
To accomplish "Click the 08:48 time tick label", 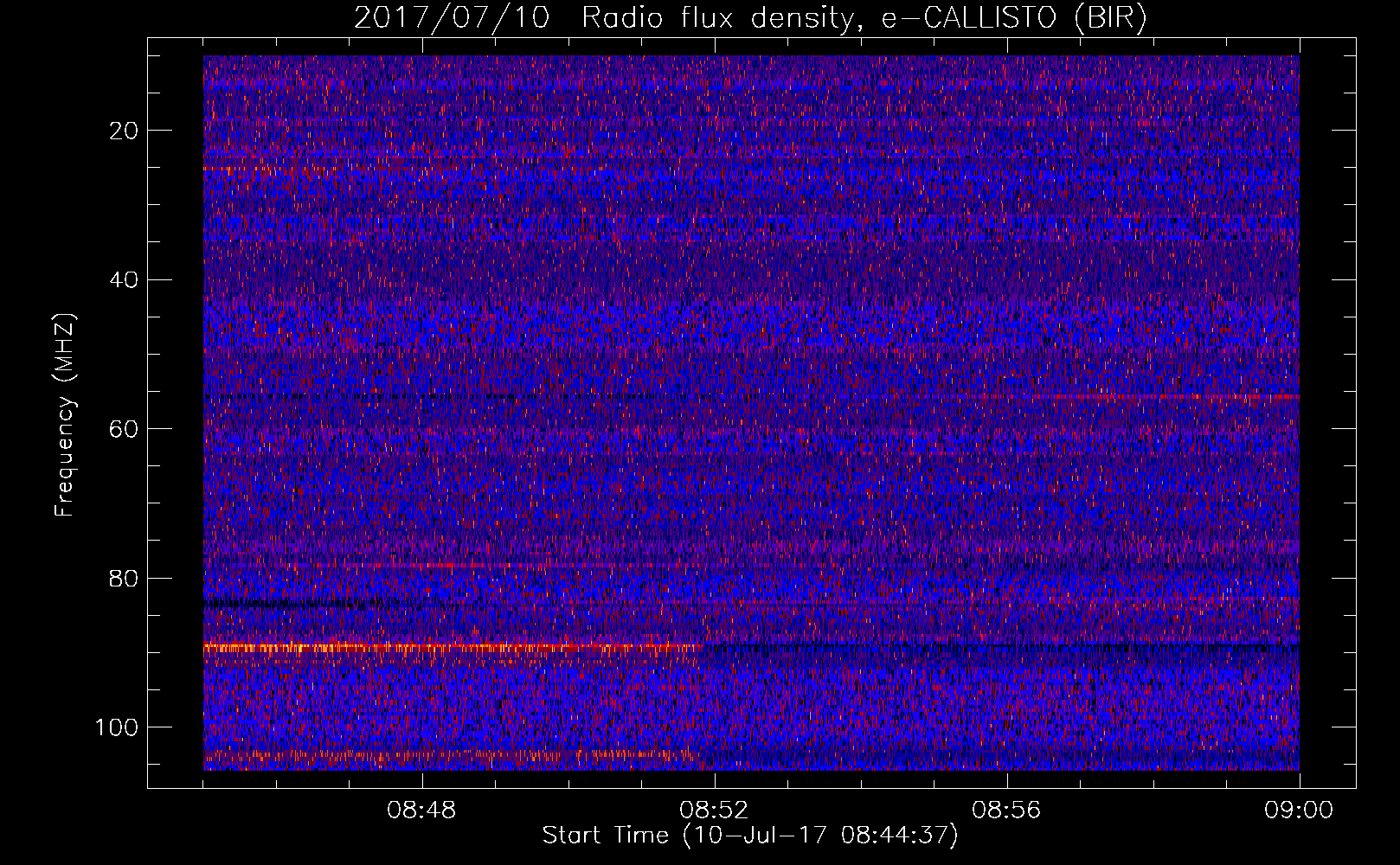I will click(x=421, y=811).
